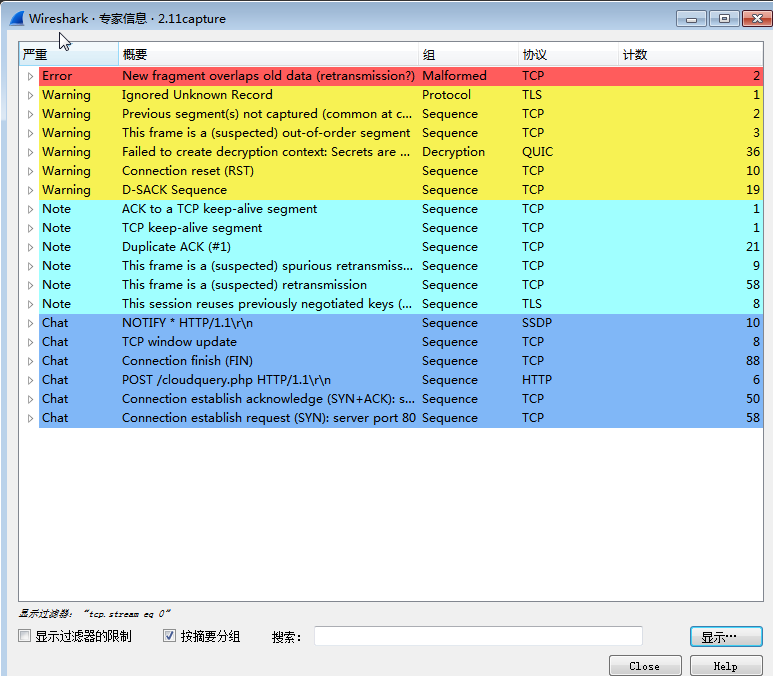Select the 'D-SACK Sequence' summary text
Screen dimensions: 773x676
click(175, 190)
